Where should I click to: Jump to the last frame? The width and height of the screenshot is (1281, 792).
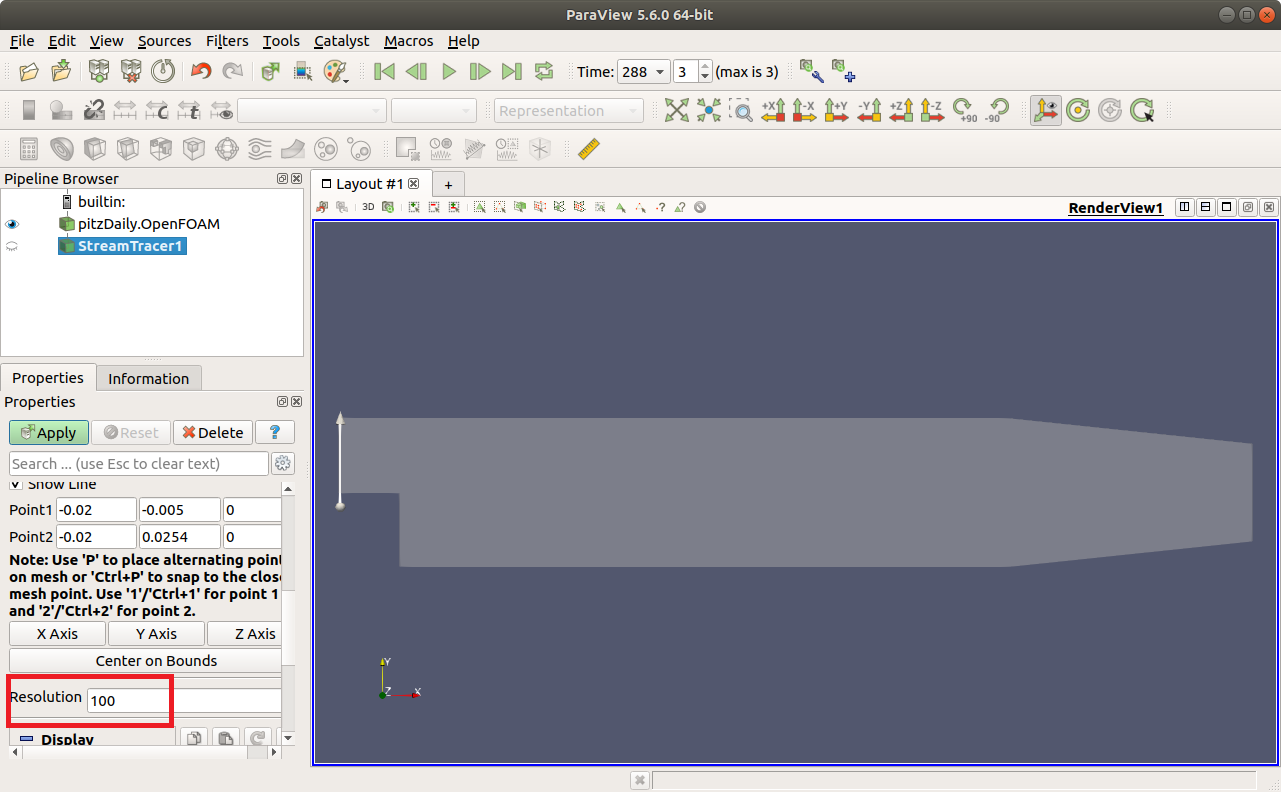click(512, 72)
